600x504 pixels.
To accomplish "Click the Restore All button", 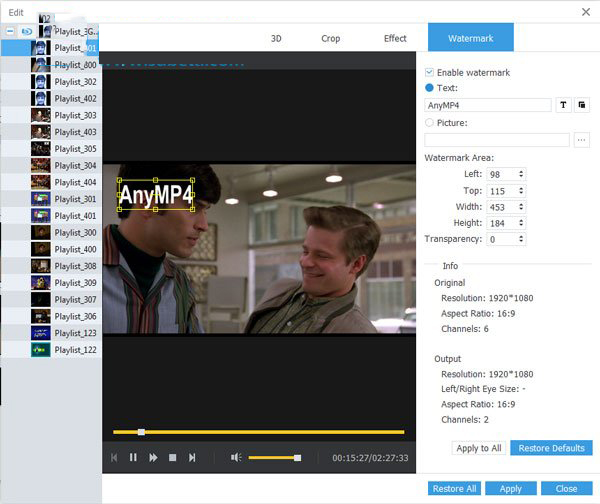I will [x=454, y=489].
